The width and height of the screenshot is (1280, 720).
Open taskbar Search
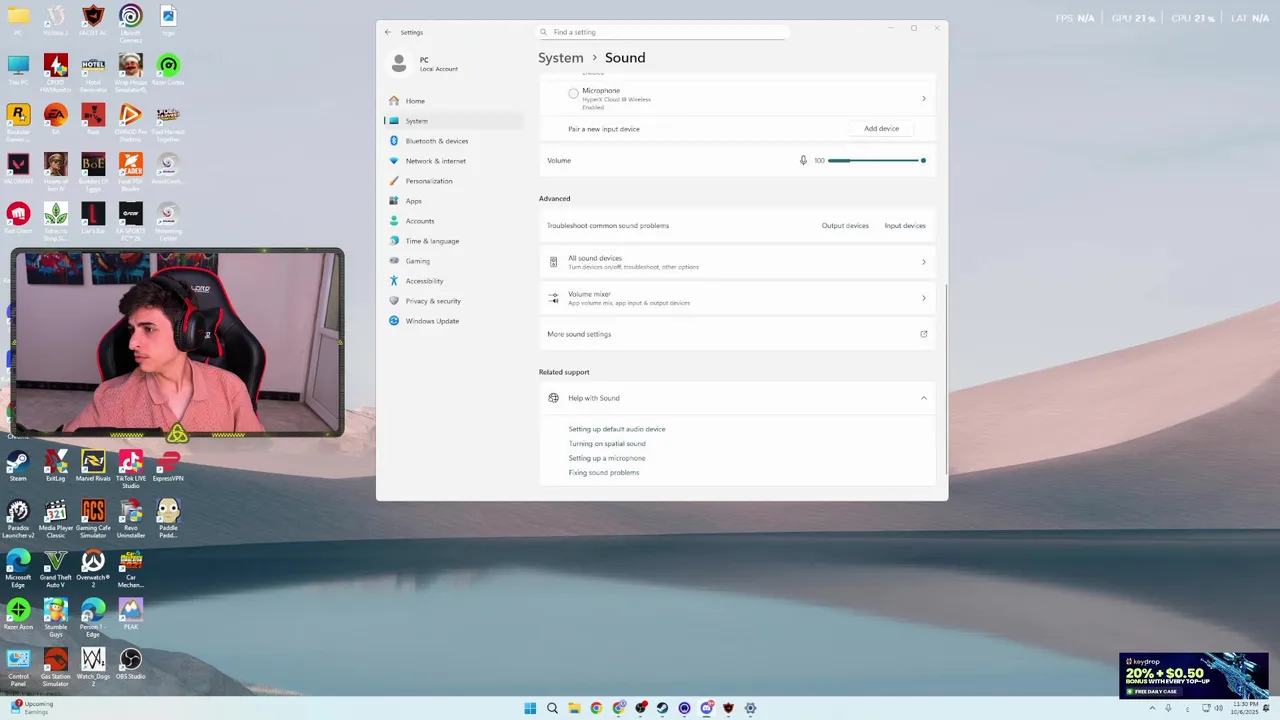coord(552,708)
